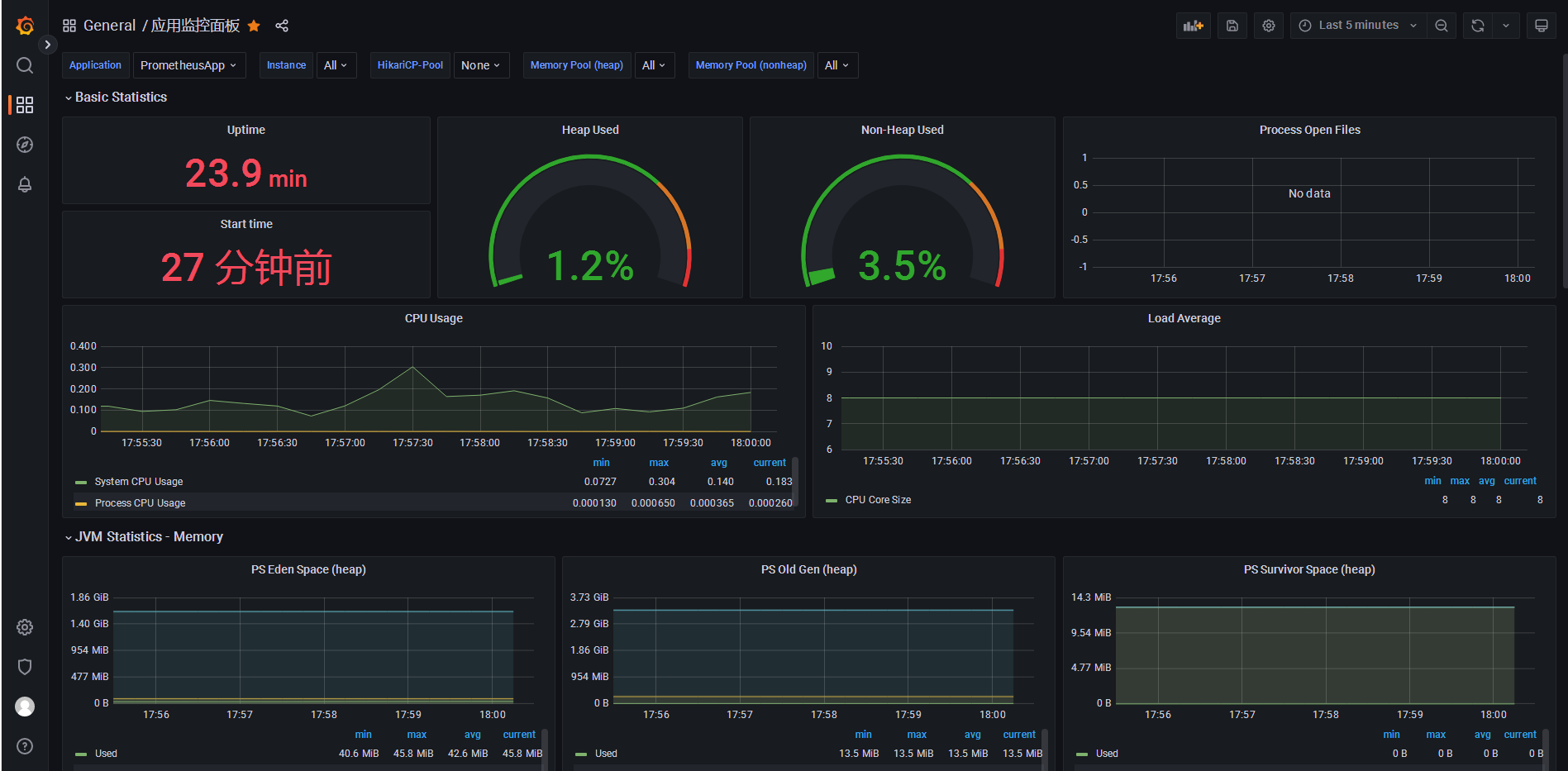This screenshot has height=771, width=1568.
Task: Click the dashboard vertical scrollbar
Action: tap(1565, 171)
